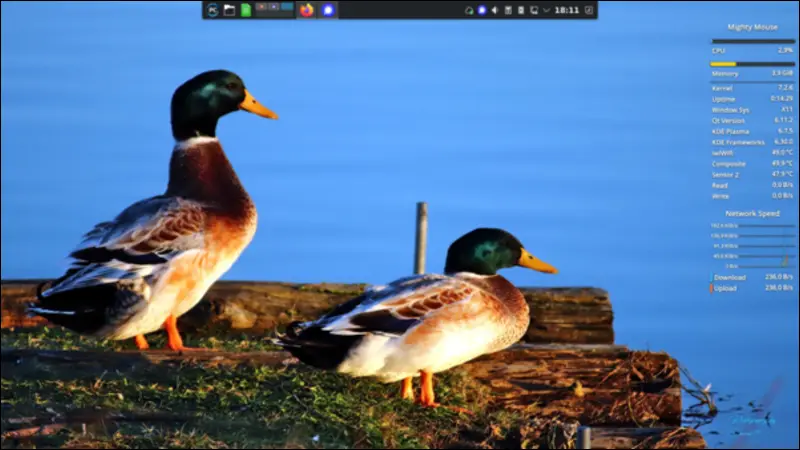Click the Network Speed heading
800x450 pixels.
point(753,213)
